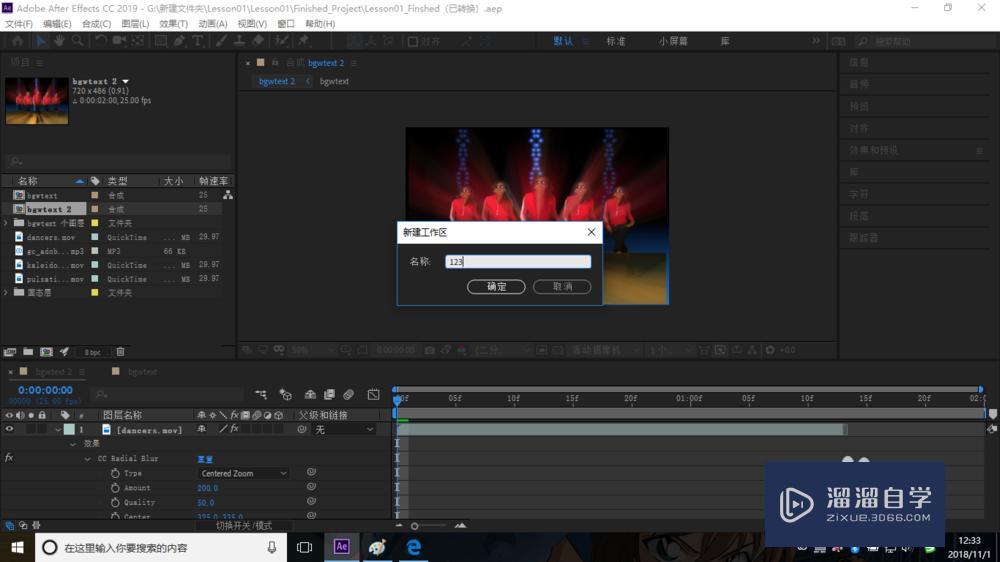Collapse the CC Radial Blur effect
This screenshot has width=1000, height=562.
point(87,459)
